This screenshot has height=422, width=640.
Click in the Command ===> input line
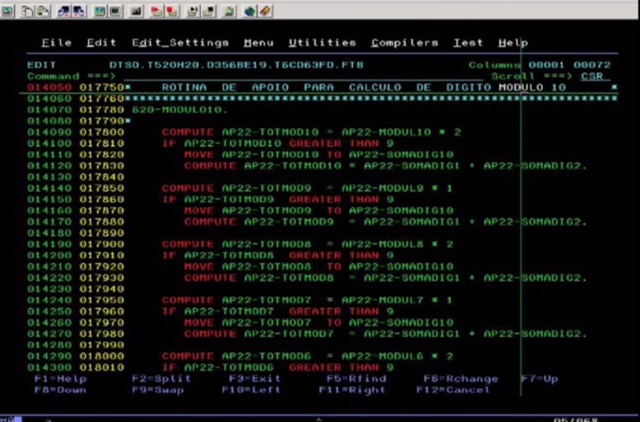tap(303, 76)
